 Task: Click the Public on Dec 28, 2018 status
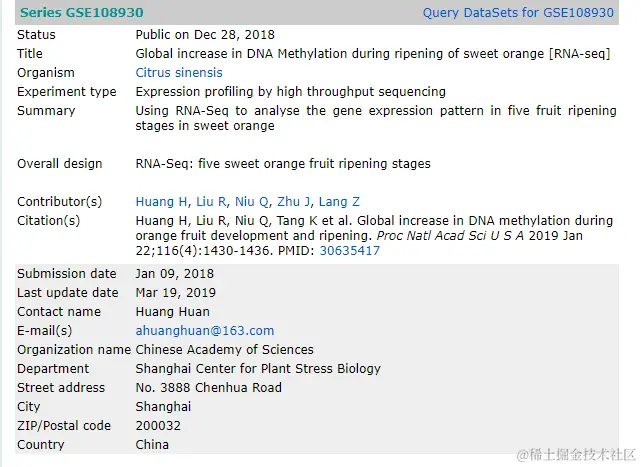[x=204, y=35]
